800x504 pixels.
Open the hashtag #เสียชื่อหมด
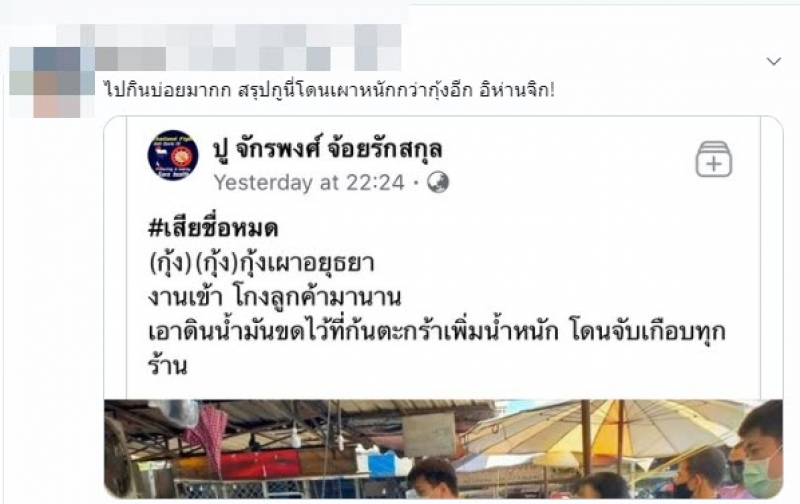[x=213, y=228]
